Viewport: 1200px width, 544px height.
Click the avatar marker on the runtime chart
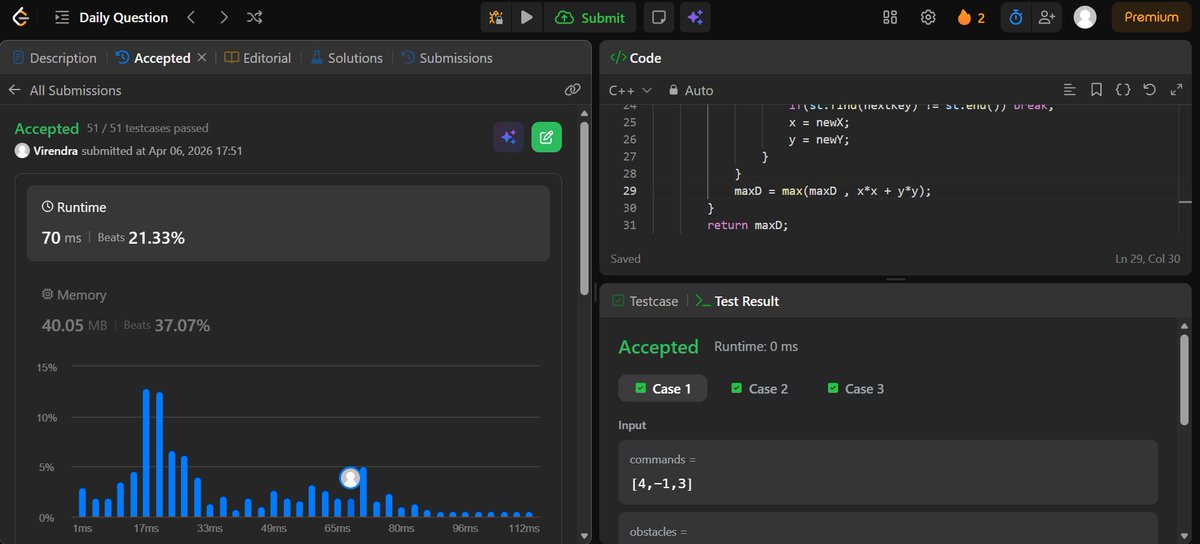(350, 478)
